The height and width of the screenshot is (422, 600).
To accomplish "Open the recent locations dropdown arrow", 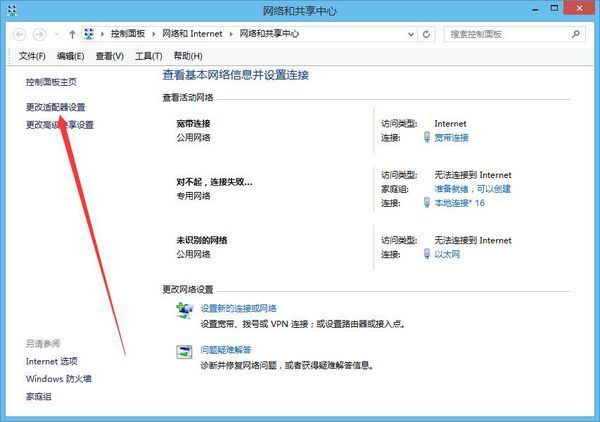I will [57, 34].
